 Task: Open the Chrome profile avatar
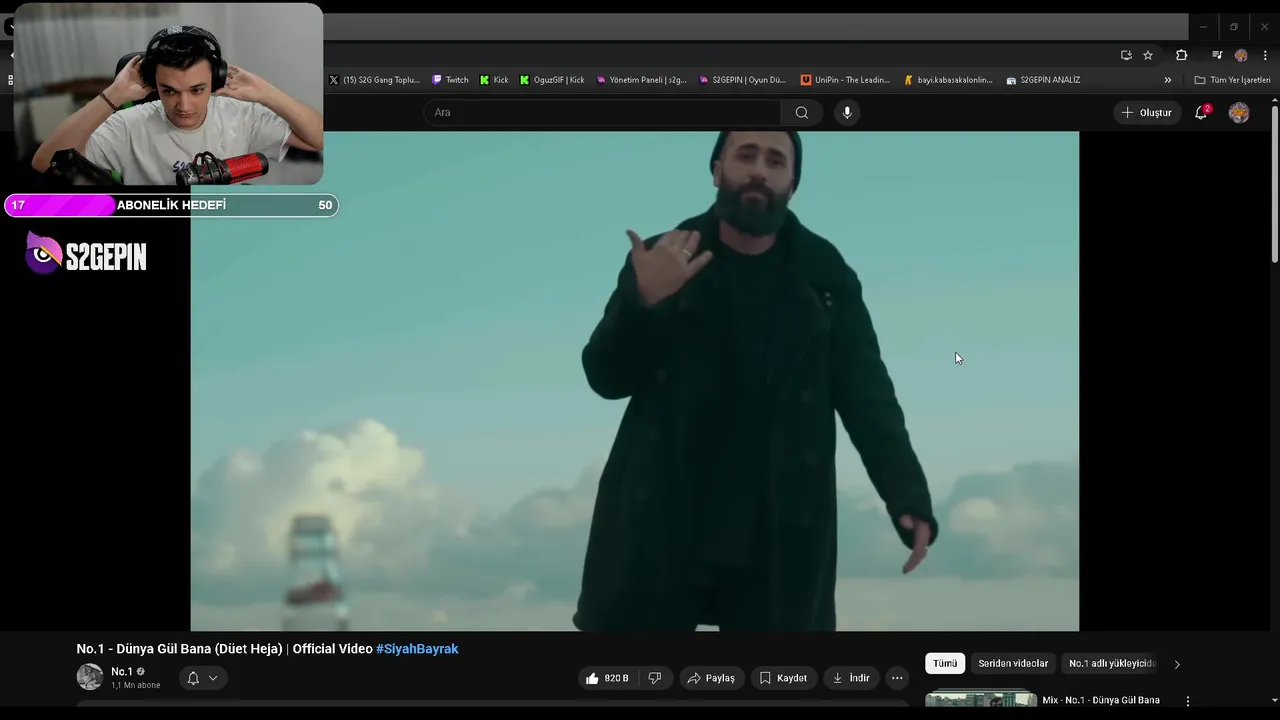pos(1241,55)
